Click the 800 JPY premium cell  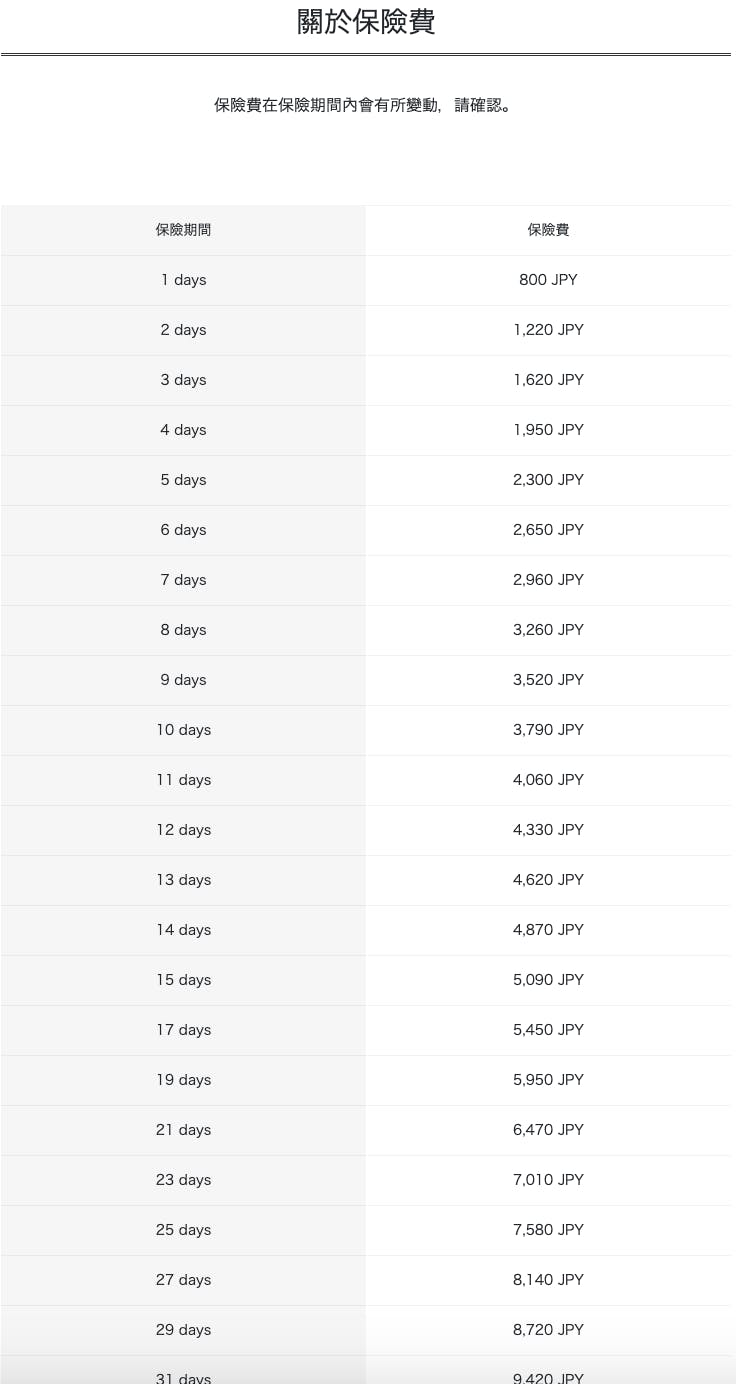point(548,280)
